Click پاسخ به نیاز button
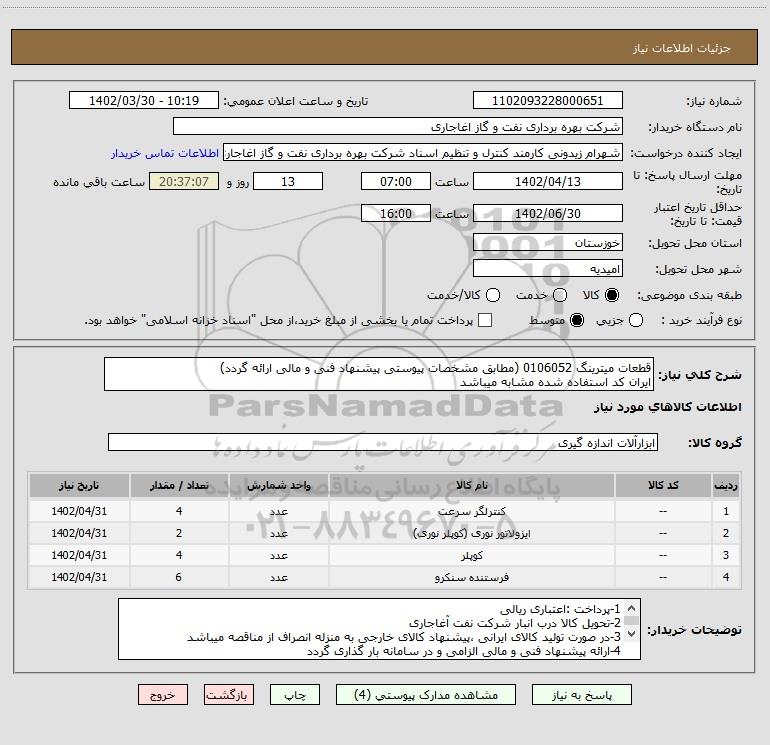The width and height of the screenshot is (770, 745). 582,695
